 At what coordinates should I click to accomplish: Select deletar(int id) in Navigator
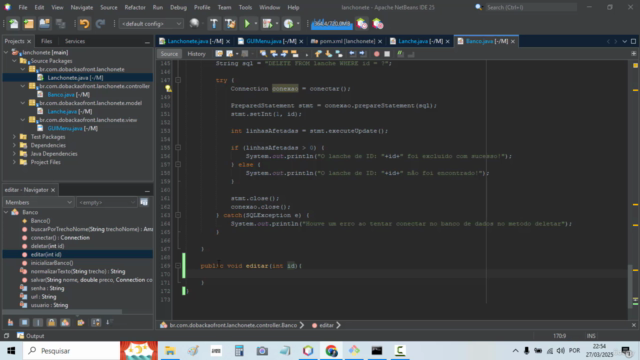(47, 246)
